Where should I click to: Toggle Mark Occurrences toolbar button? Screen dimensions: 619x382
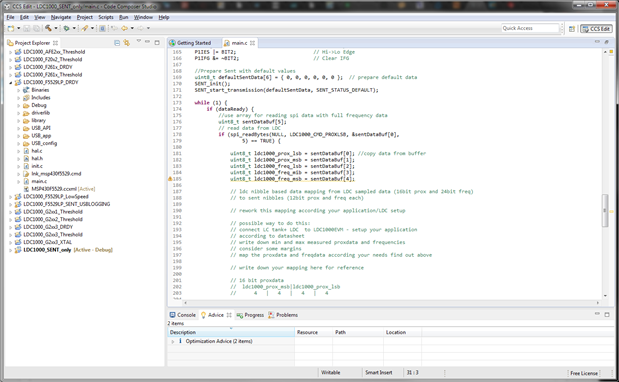[102, 28]
